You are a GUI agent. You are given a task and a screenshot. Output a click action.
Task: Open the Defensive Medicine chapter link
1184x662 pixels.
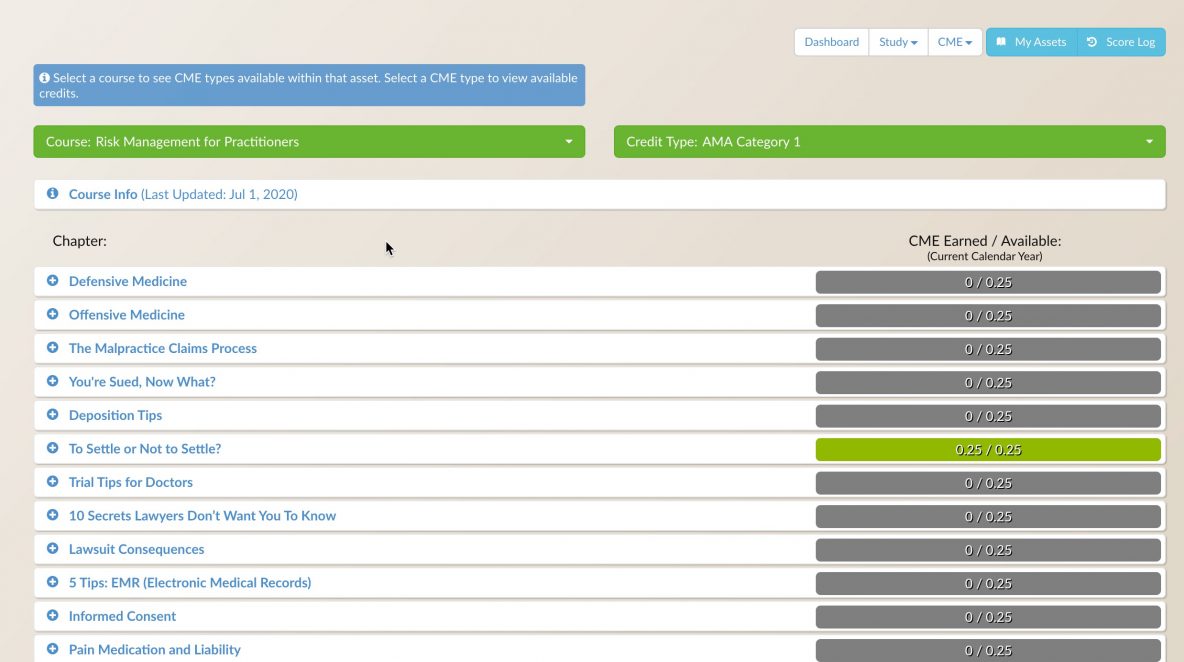pos(128,281)
